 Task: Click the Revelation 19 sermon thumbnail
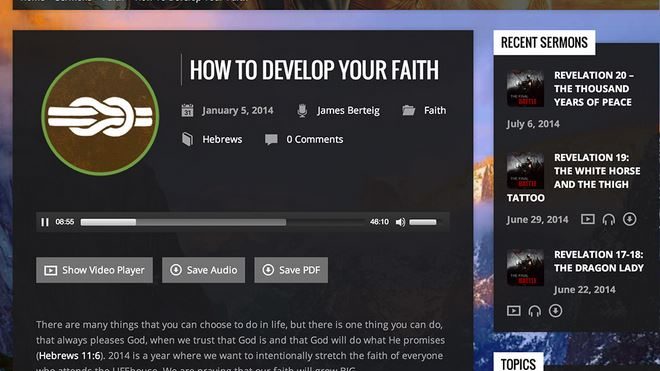(x=525, y=170)
